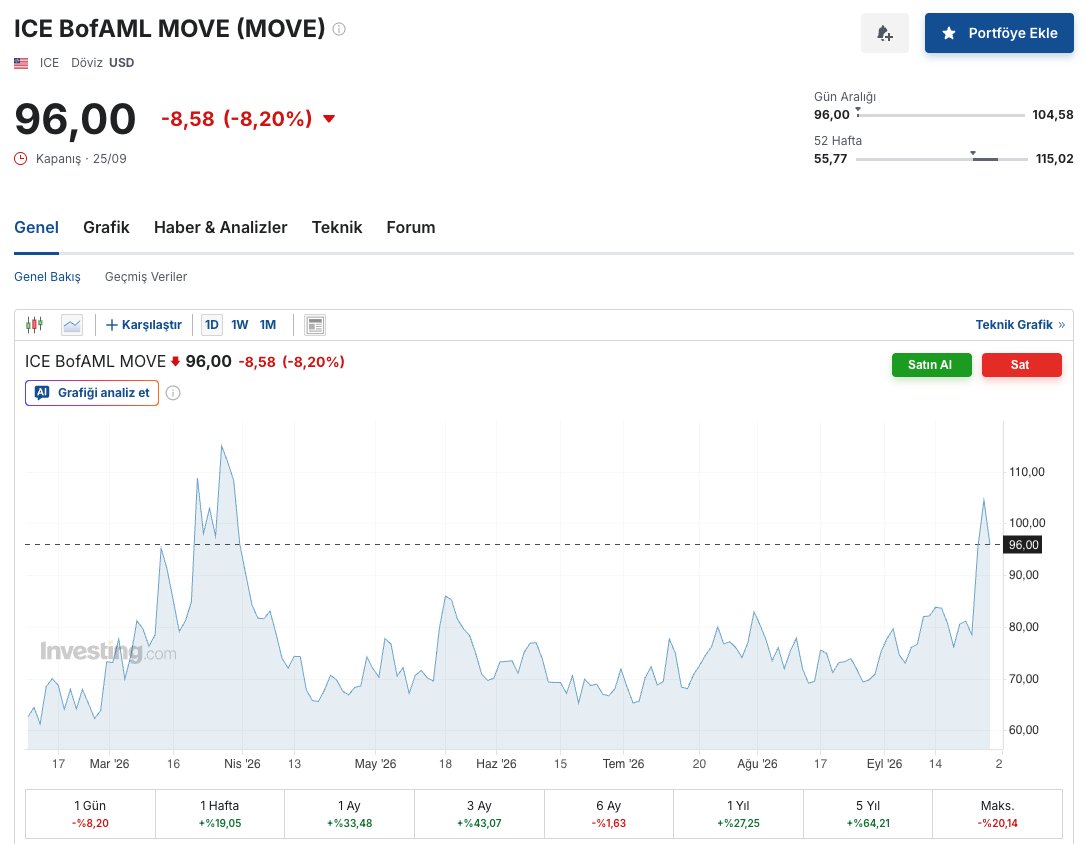This screenshot has width=1087, height=844.
Task: Create a price alert with bell icon
Action: (x=885, y=33)
